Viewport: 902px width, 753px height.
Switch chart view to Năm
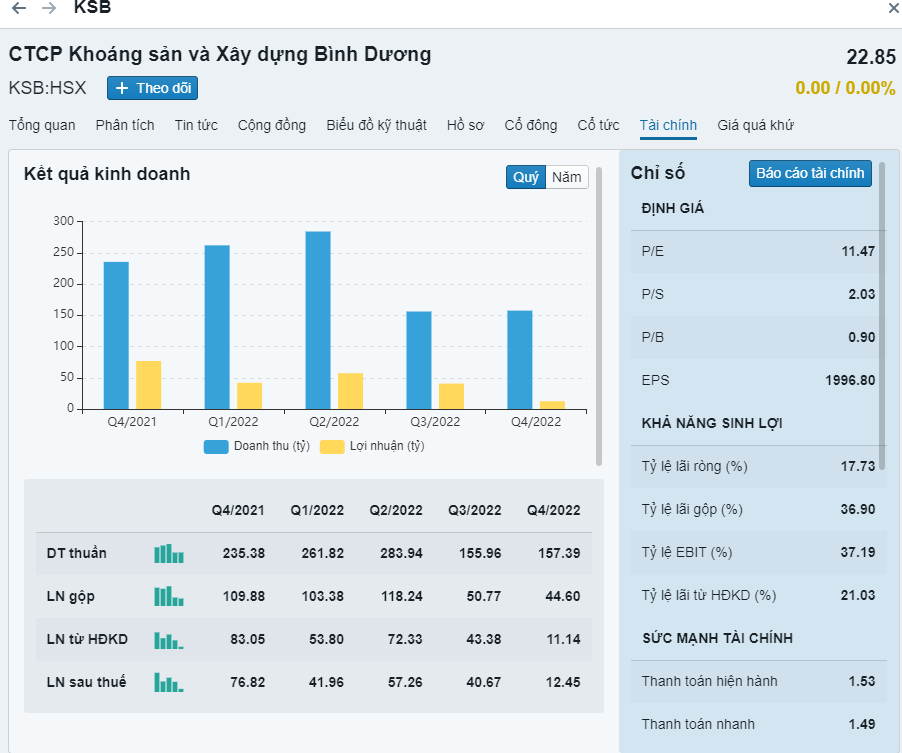pyautogui.click(x=567, y=177)
